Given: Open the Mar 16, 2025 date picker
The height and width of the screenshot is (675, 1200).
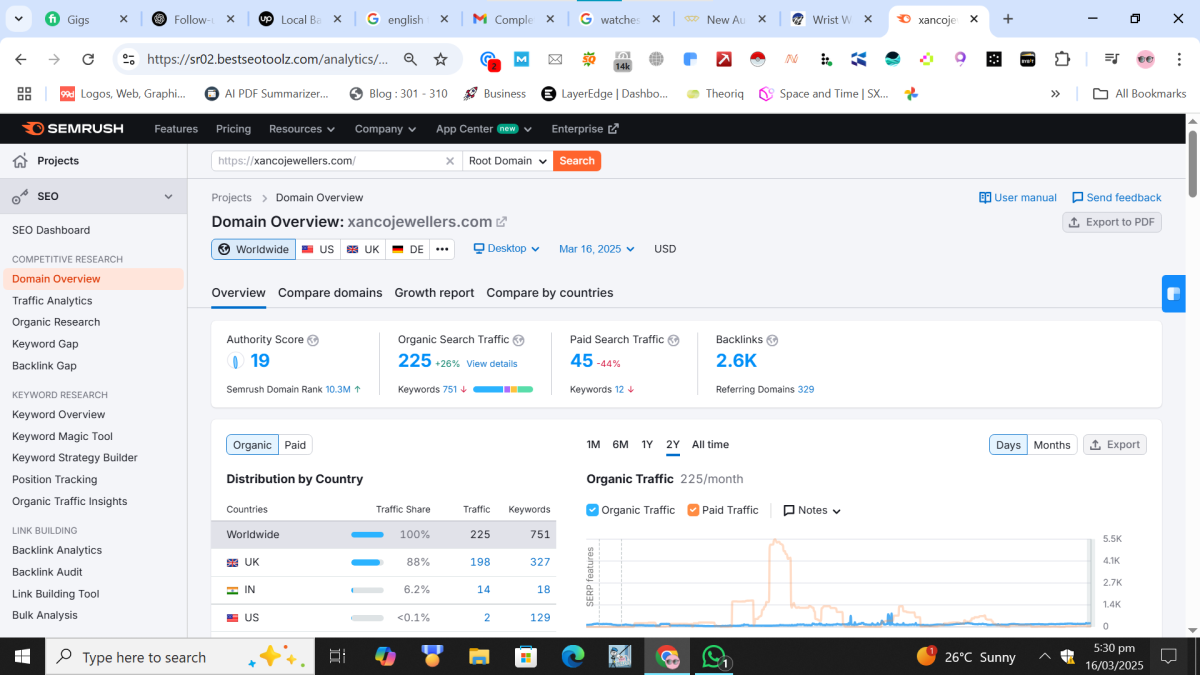Looking at the screenshot, I should tap(596, 249).
